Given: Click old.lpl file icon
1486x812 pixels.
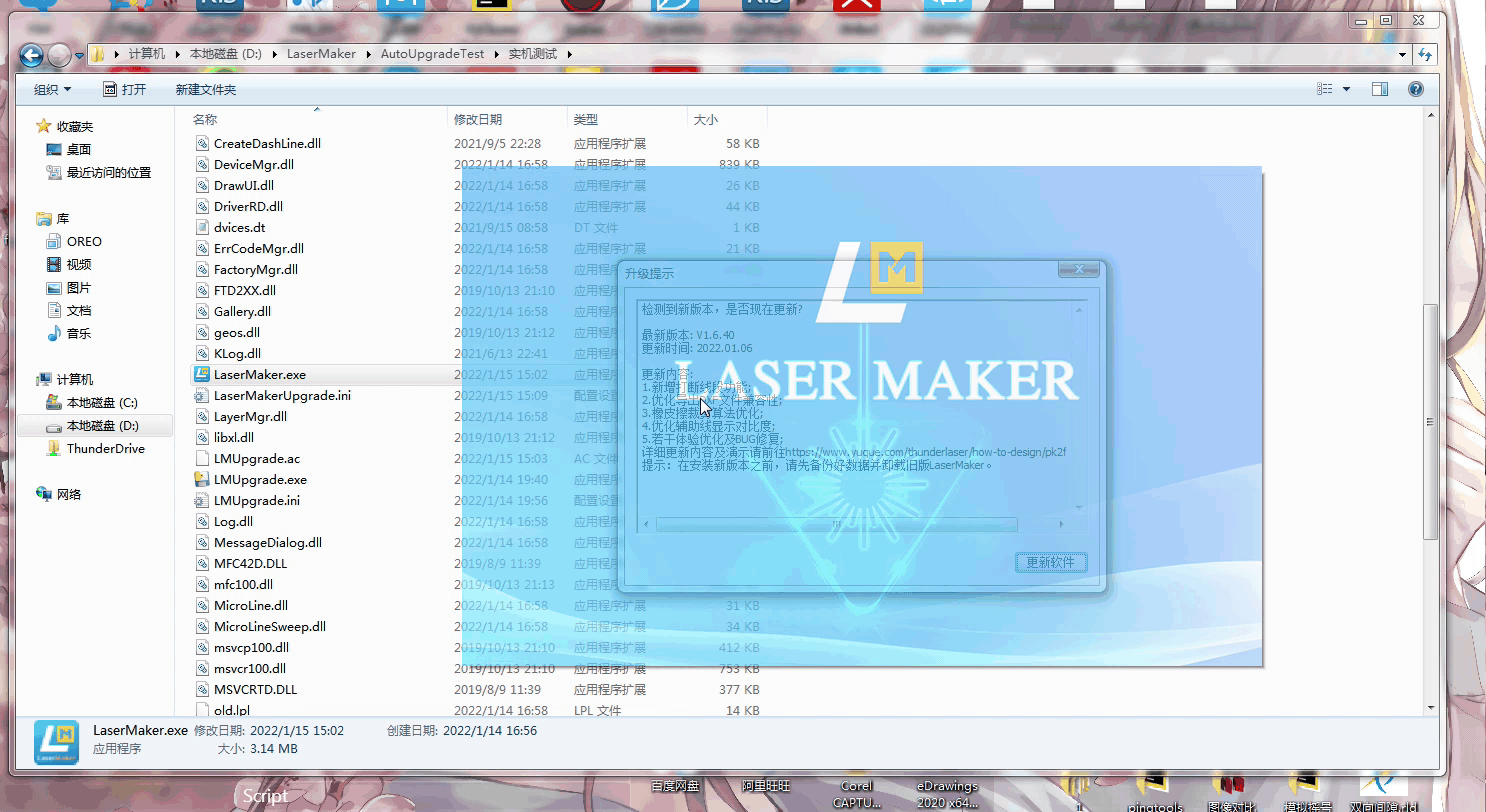Looking at the screenshot, I should (203, 710).
